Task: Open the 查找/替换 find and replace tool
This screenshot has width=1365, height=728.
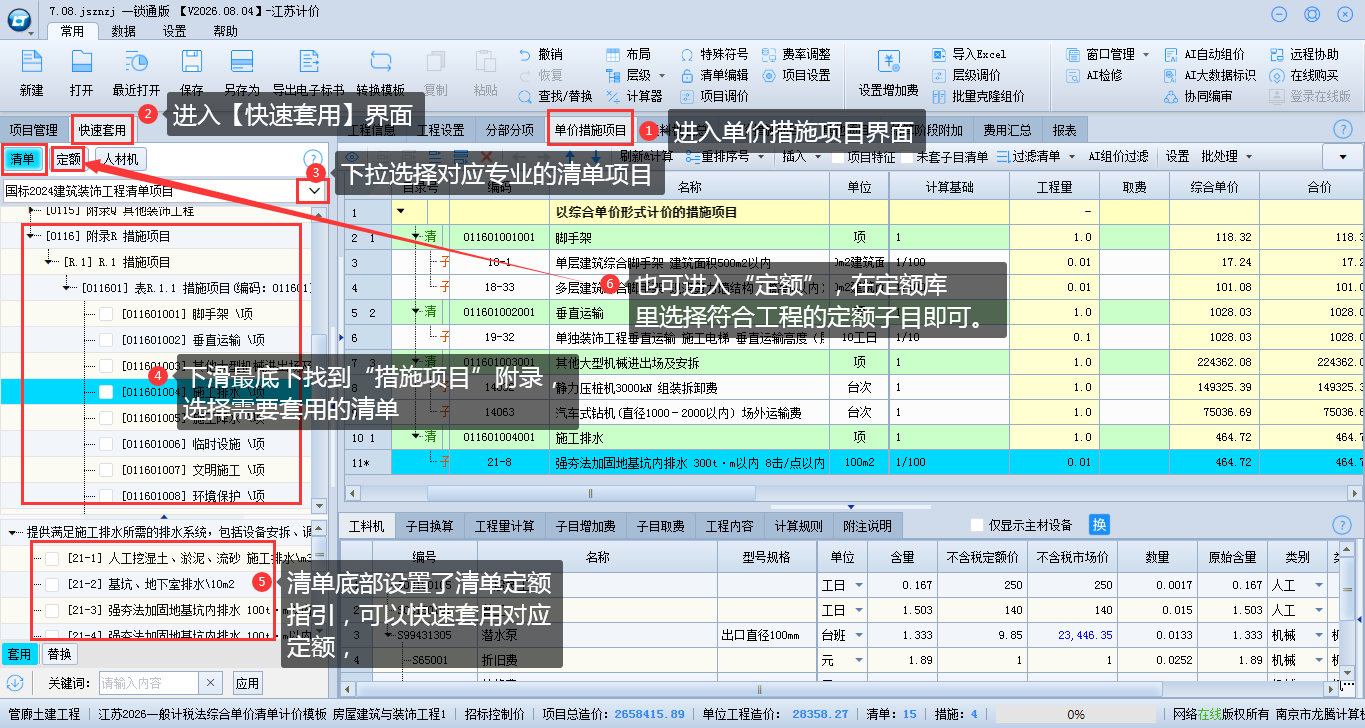Action: pos(556,96)
